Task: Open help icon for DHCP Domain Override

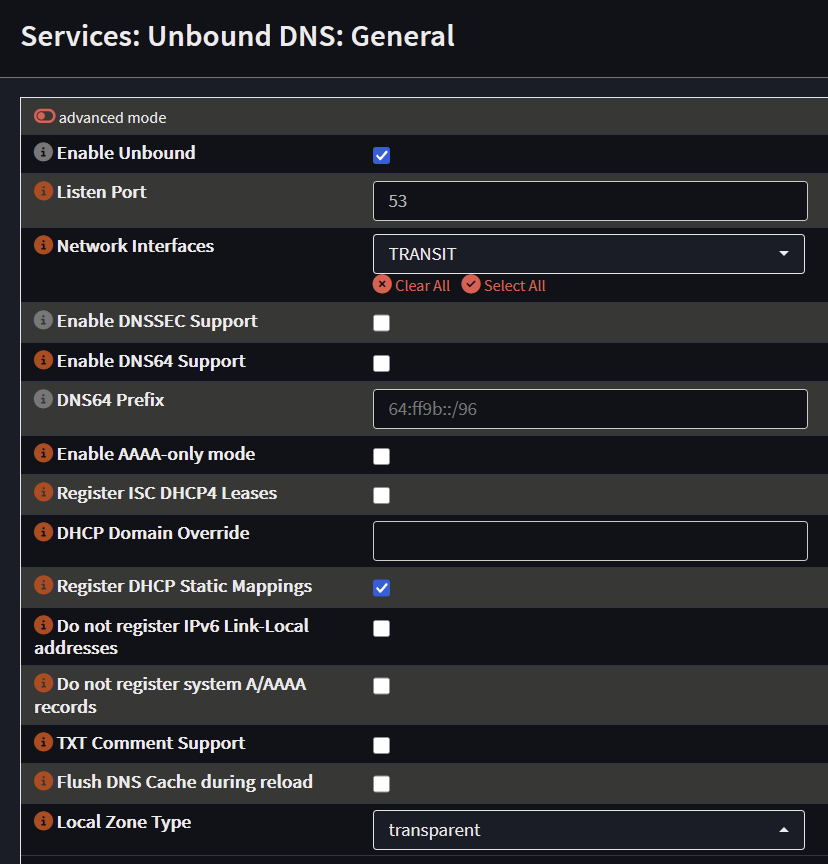Action: [43, 533]
